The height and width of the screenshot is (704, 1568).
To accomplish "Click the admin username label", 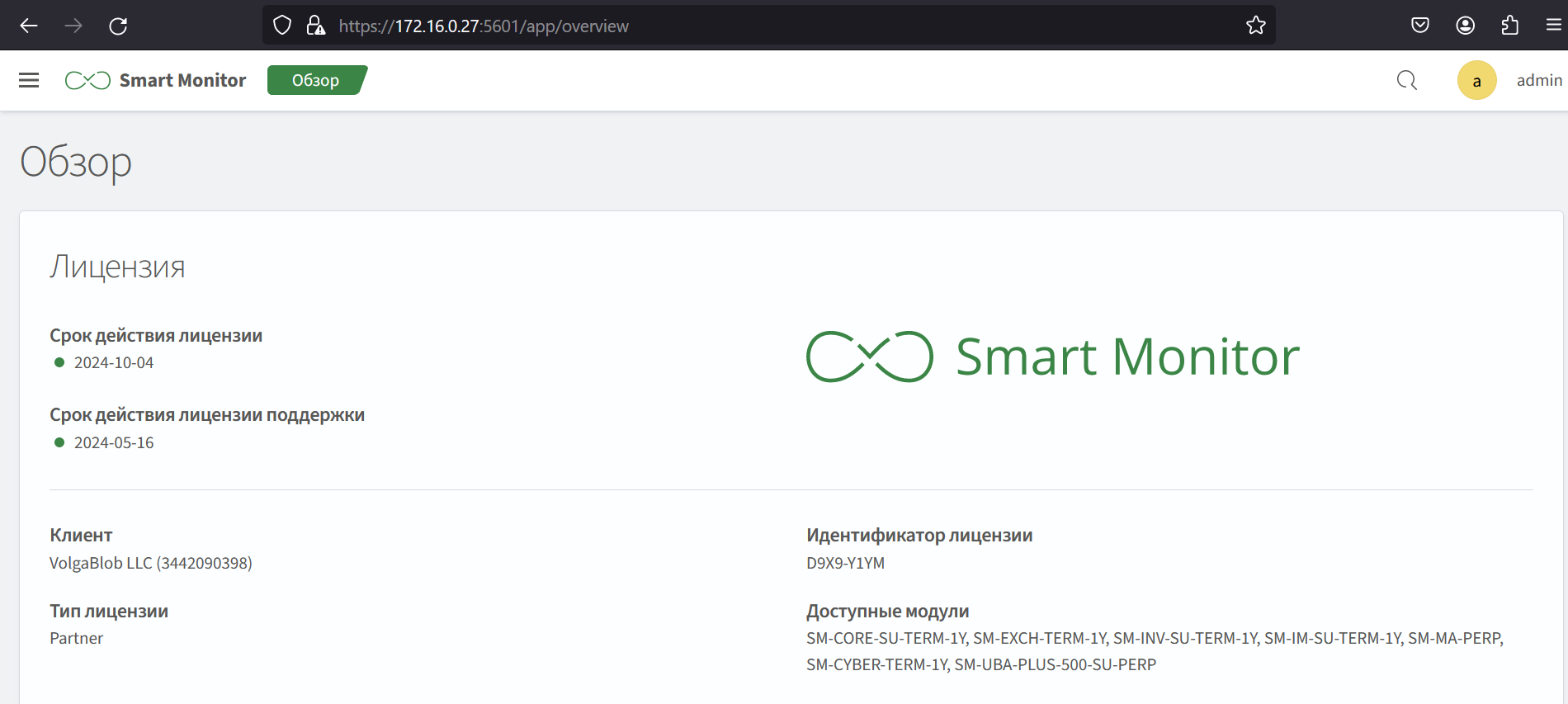I will [1538, 80].
